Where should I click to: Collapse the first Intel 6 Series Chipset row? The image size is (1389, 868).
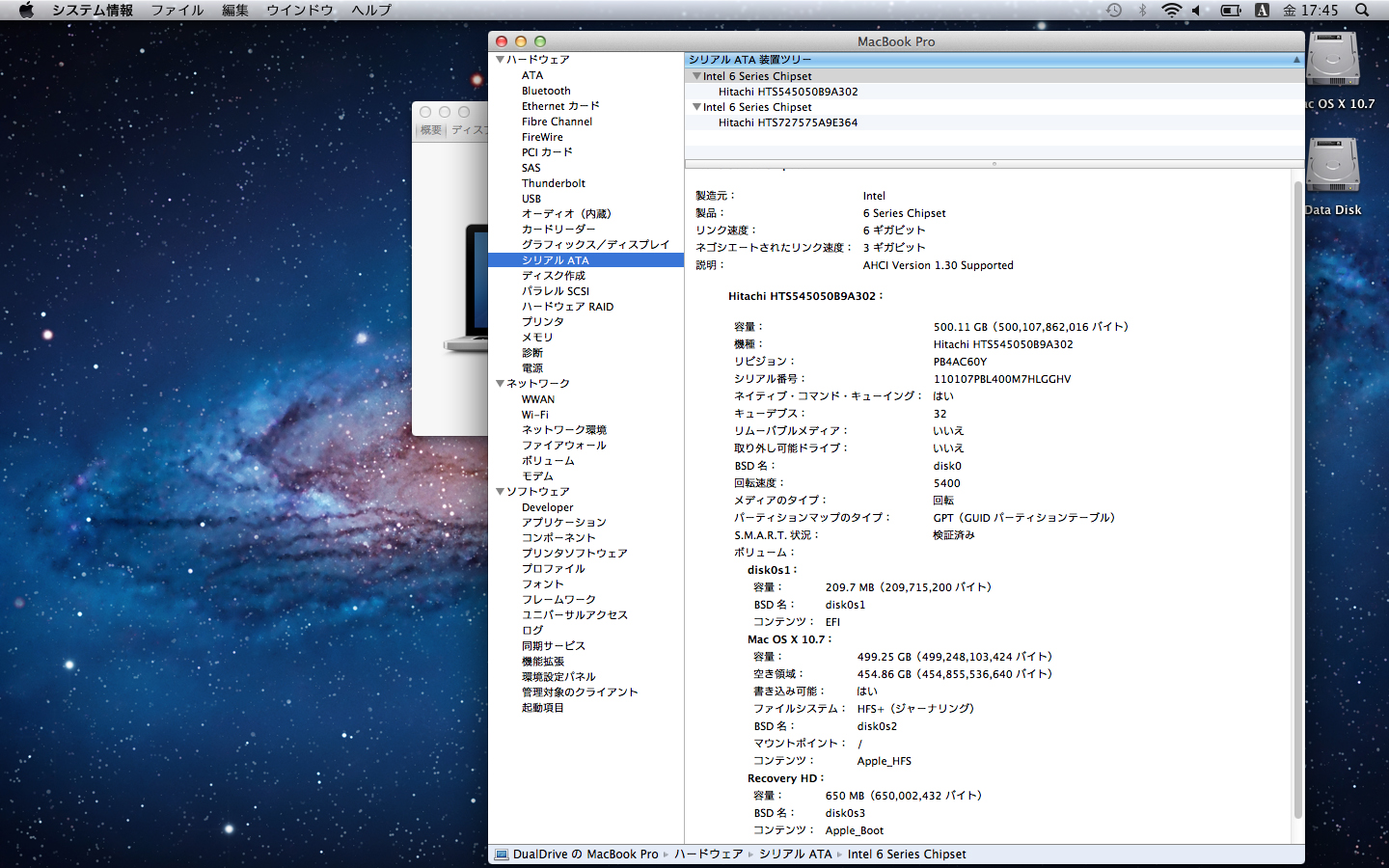point(696,76)
